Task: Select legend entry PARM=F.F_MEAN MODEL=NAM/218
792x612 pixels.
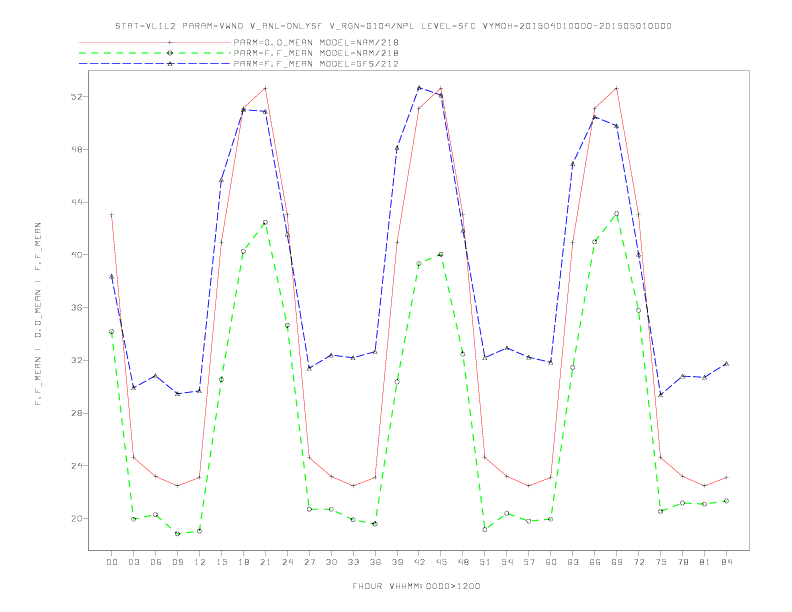Action: tap(316, 53)
